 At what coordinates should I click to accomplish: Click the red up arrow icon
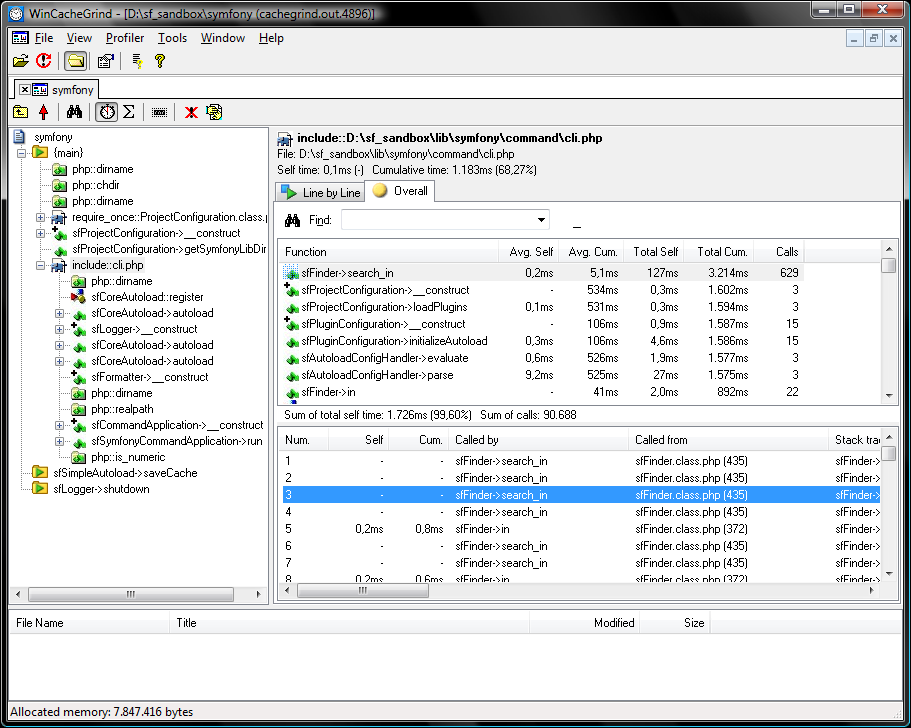[x=43, y=112]
